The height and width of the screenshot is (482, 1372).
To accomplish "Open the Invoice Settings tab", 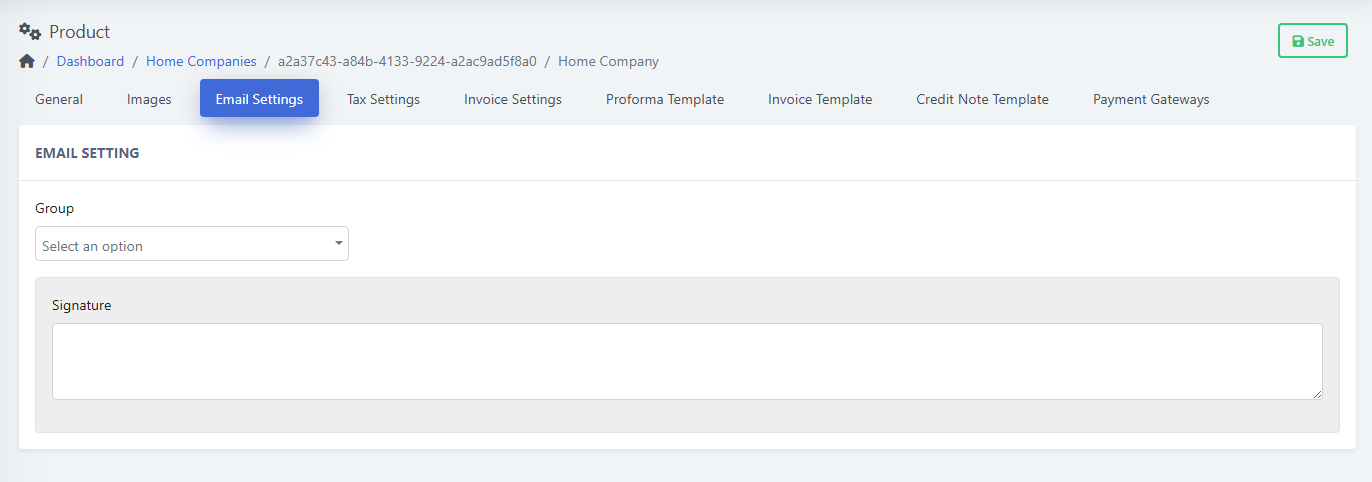I will click(x=513, y=99).
